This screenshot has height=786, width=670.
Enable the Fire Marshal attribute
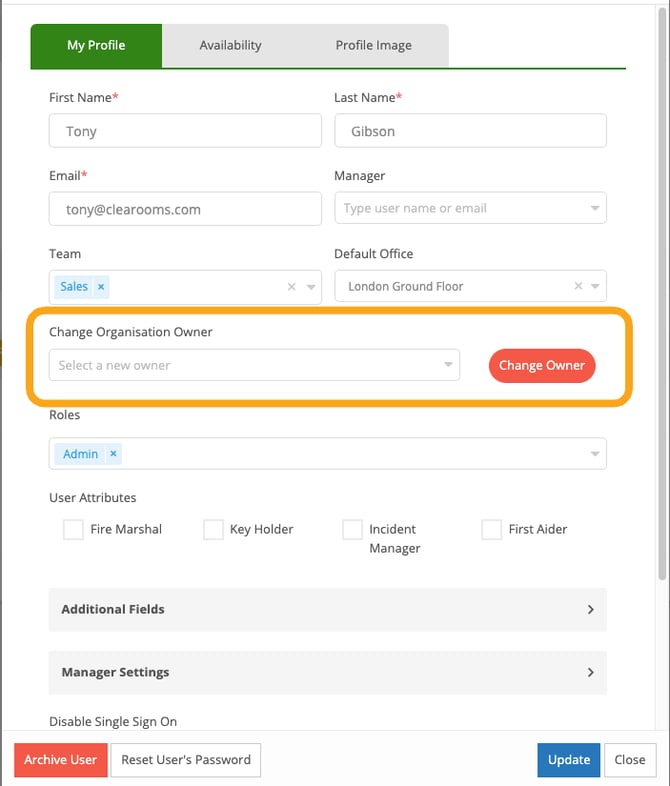click(73, 530)
